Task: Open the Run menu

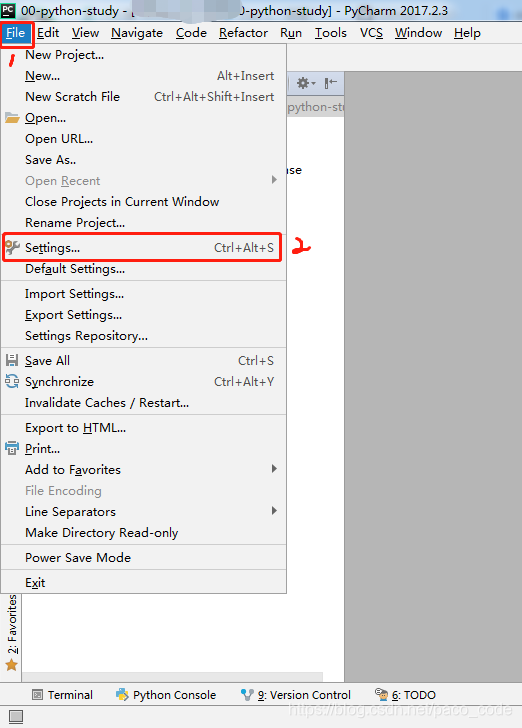Action: (x=291, y=33)
